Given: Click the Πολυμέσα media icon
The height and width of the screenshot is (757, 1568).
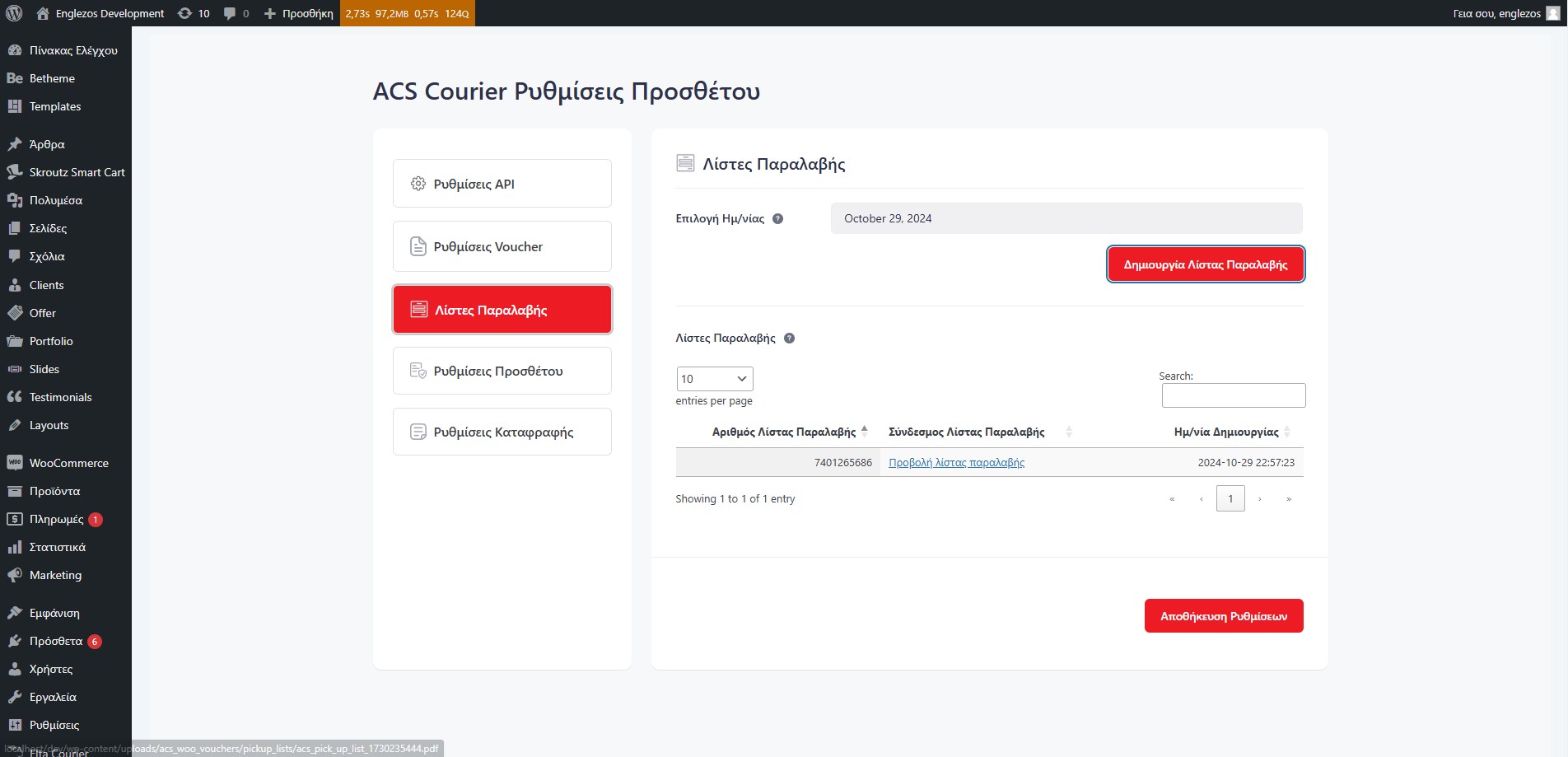Looking at the screenshot, I should pyautogui.click(x=15, y=200).
